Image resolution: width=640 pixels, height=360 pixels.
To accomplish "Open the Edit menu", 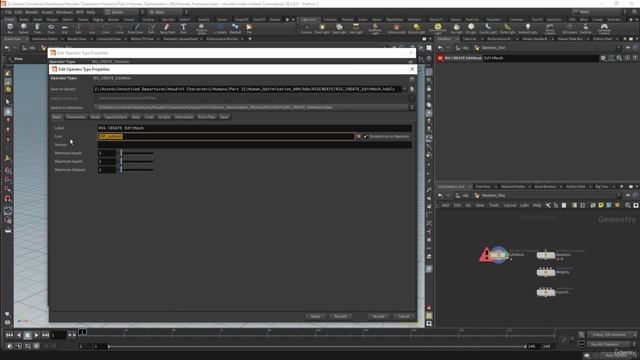I will pos(18,12).
